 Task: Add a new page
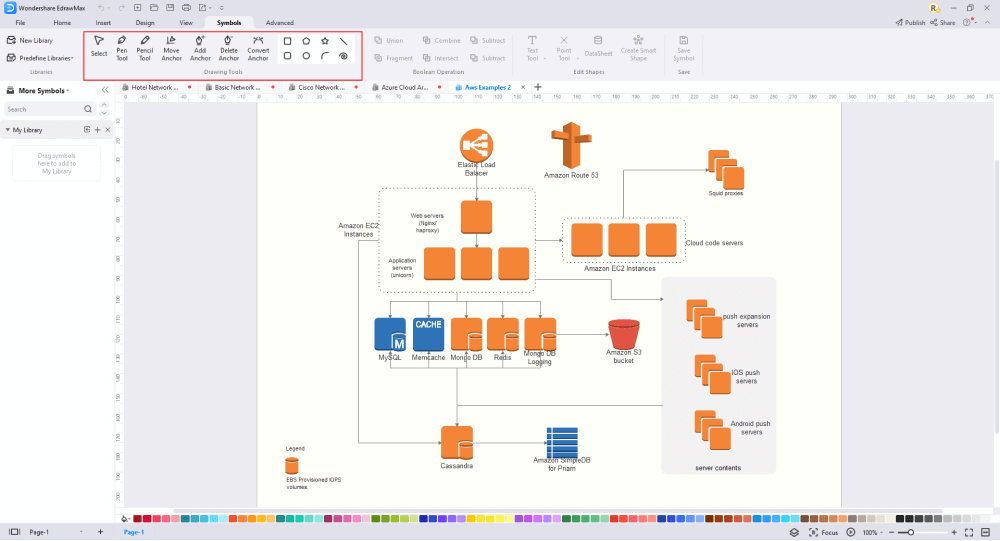(100, 531)
